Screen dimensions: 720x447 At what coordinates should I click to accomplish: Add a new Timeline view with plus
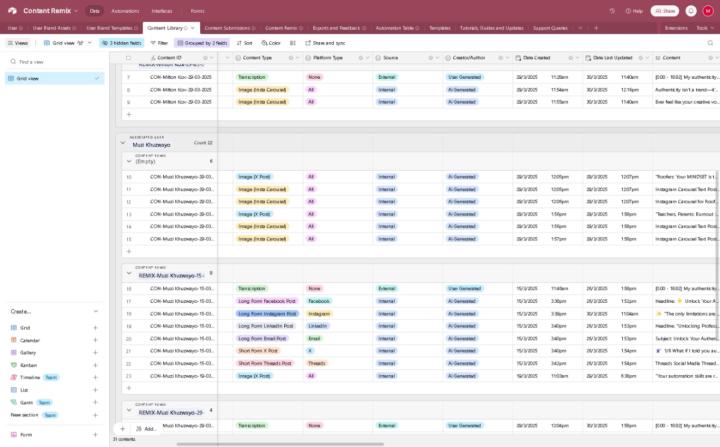point(96,378)
